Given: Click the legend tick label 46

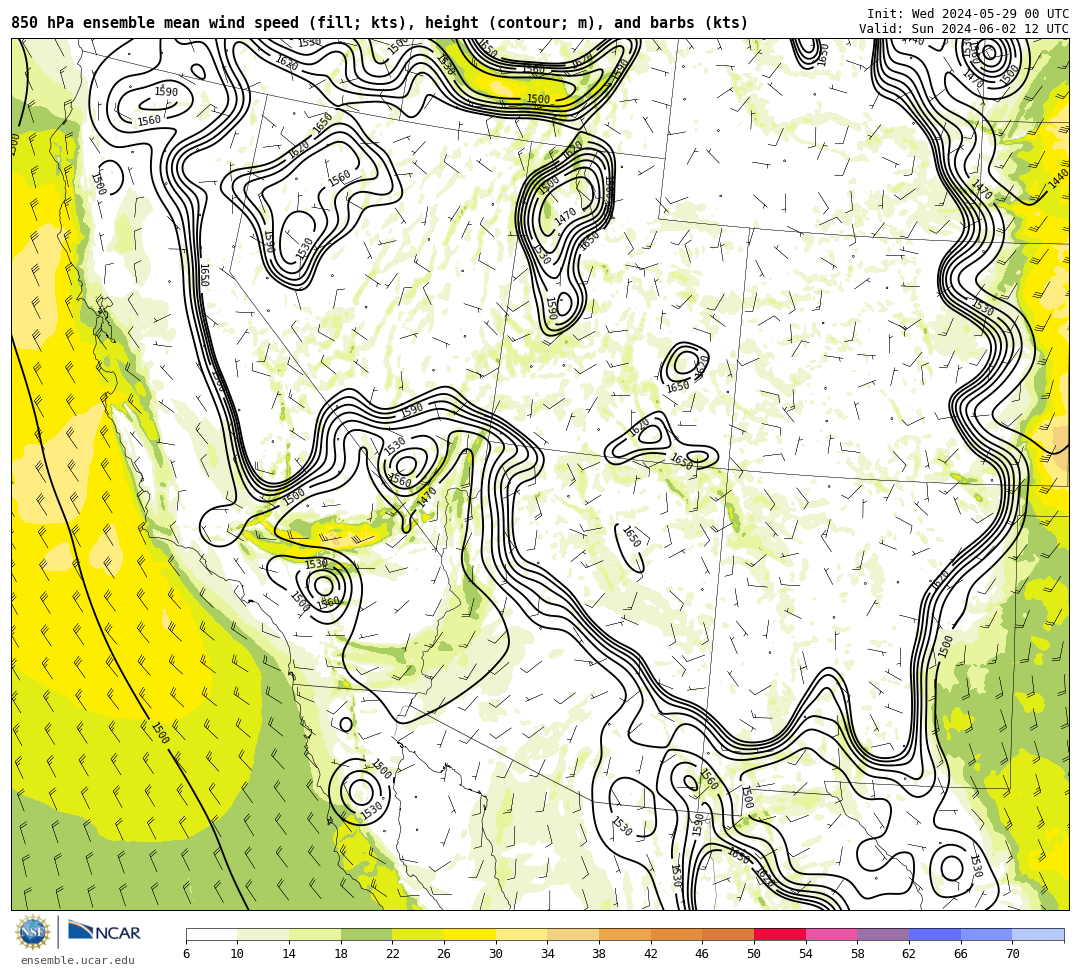Looking at the screenshot, I should 703,954.
